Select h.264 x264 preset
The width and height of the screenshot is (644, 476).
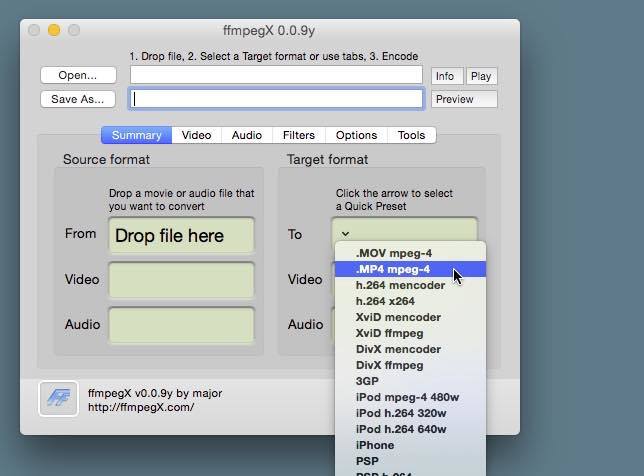[x=410, y=301]
